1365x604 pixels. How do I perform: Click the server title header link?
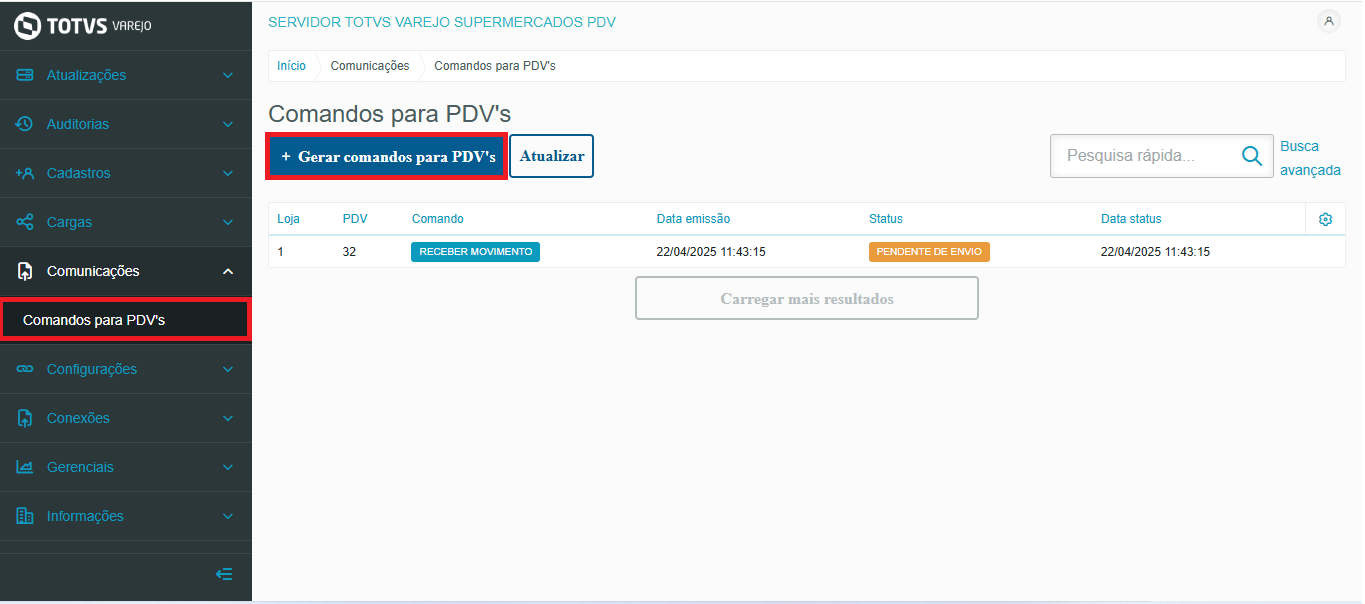[442, 22]
